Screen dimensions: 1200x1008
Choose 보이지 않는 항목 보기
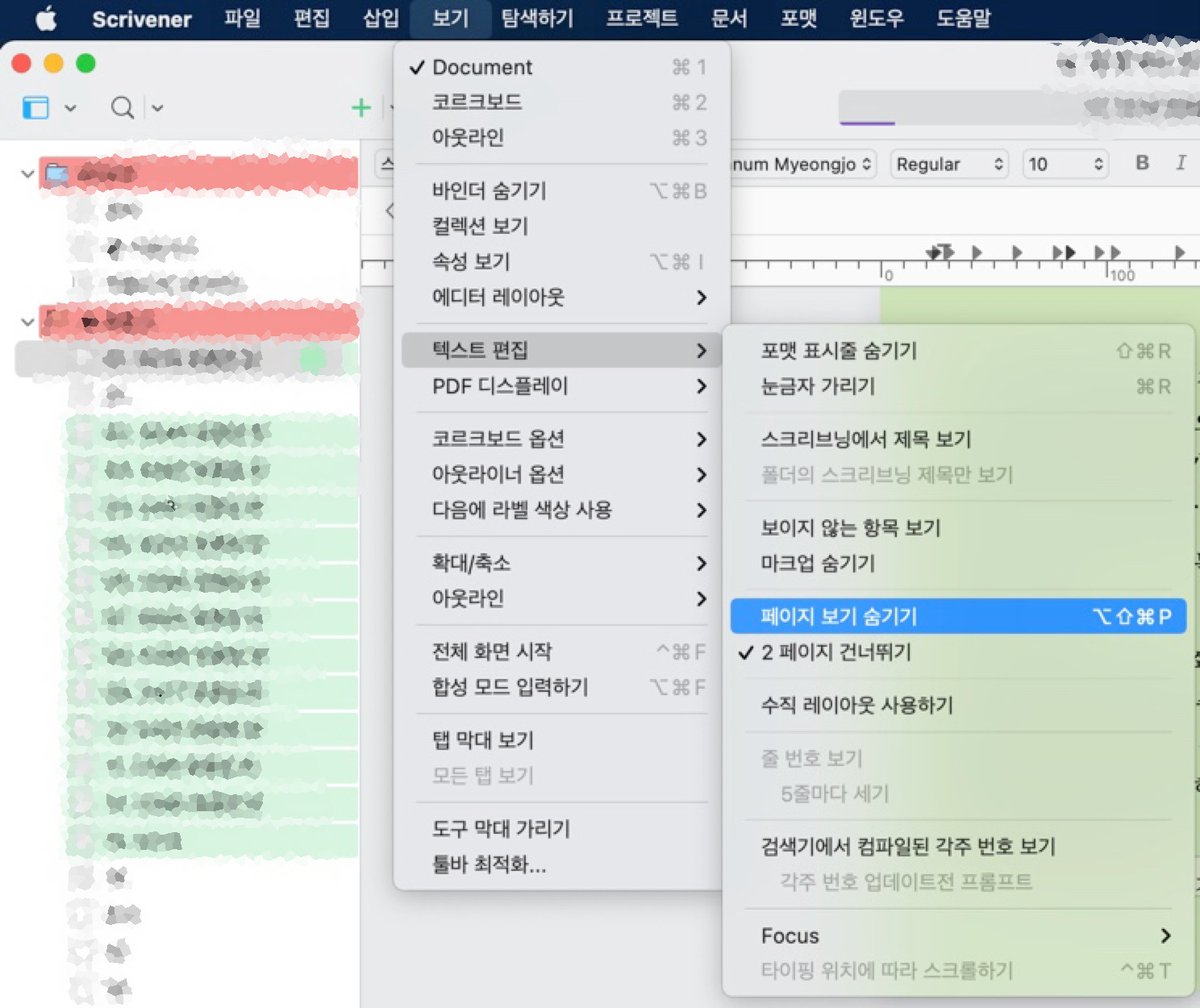click(958, 528)
